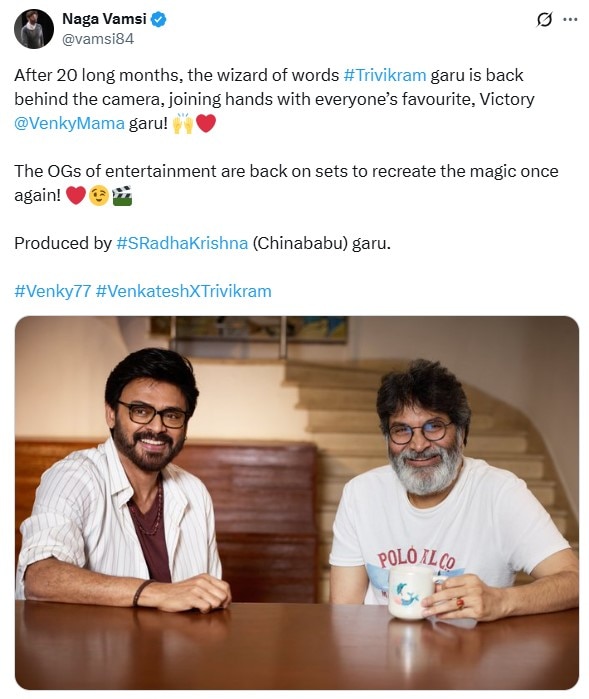The width and height of the screenshot is (589, 699).
Task: Open the Grok slash-circle icon
Action: coord(544,20)
